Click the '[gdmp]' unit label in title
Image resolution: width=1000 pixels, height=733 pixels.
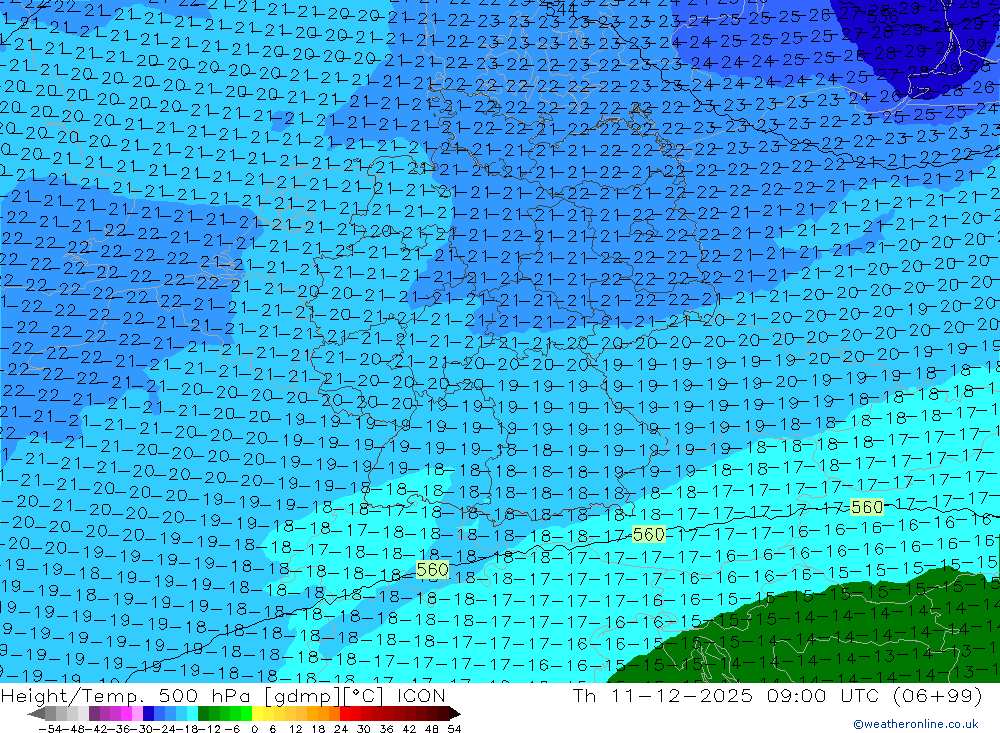click(302, 696)
